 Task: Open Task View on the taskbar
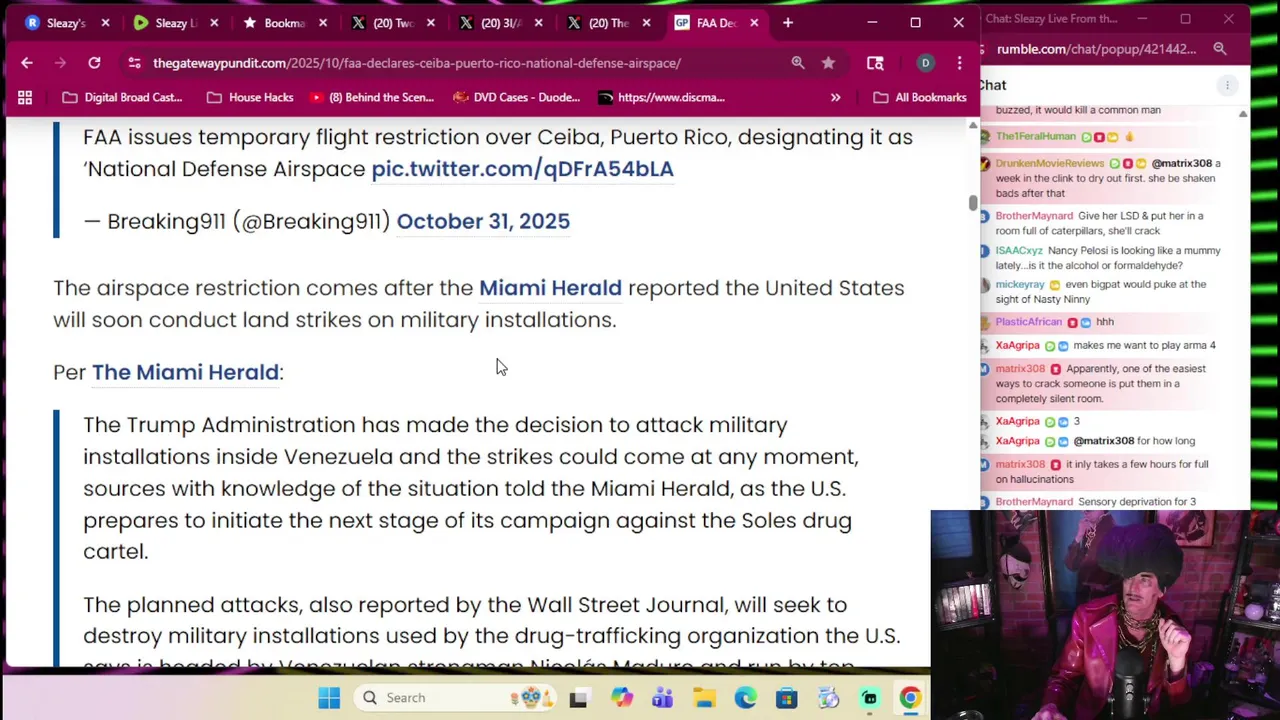[578, 698]
